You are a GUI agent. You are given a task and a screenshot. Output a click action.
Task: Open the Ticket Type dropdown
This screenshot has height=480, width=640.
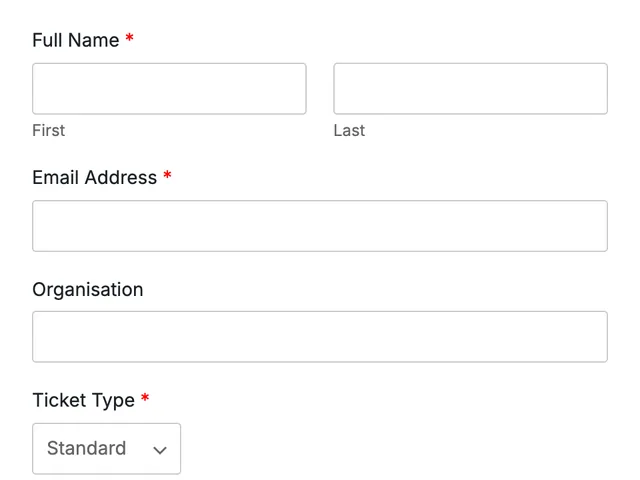[x=107, y=449]
